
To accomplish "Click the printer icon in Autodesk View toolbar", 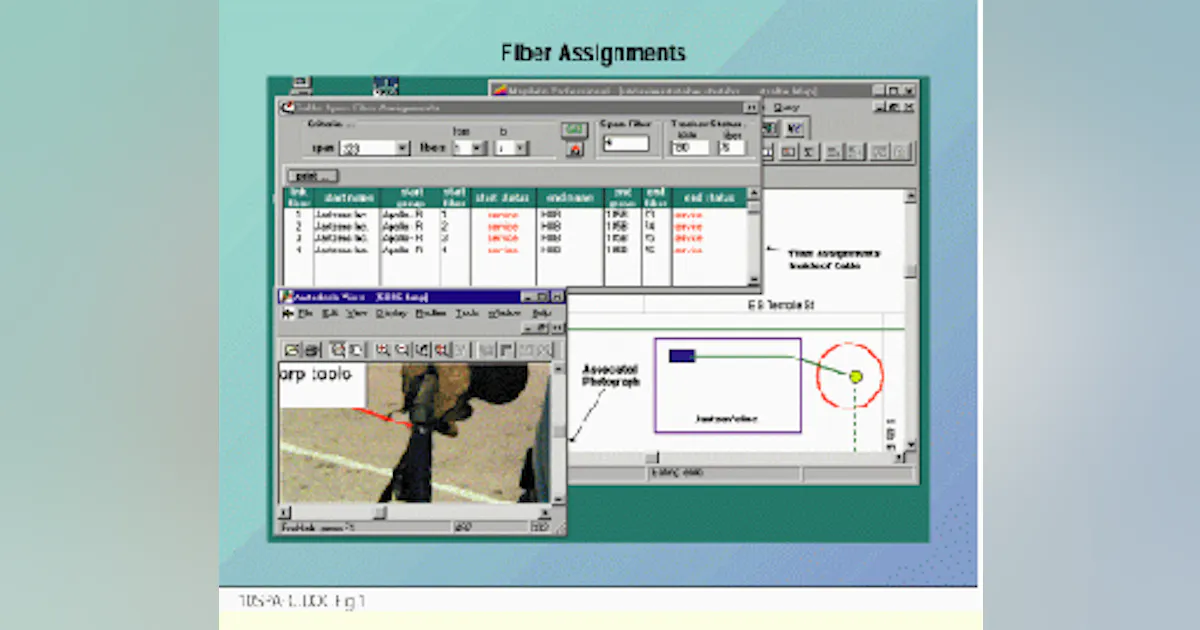I will point(311,350).
